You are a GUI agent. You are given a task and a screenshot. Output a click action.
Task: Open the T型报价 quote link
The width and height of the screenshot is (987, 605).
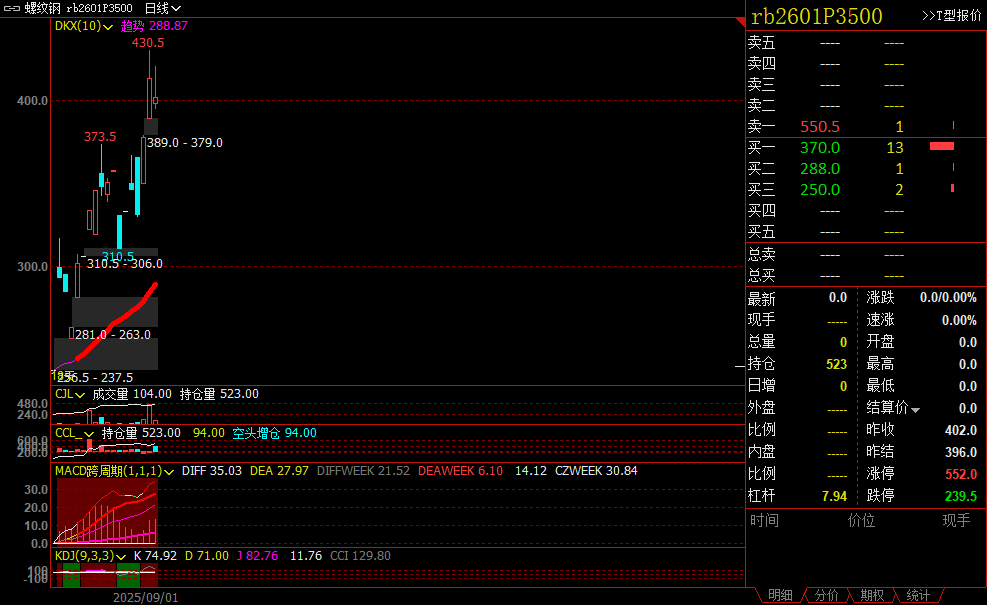(951, 15)
